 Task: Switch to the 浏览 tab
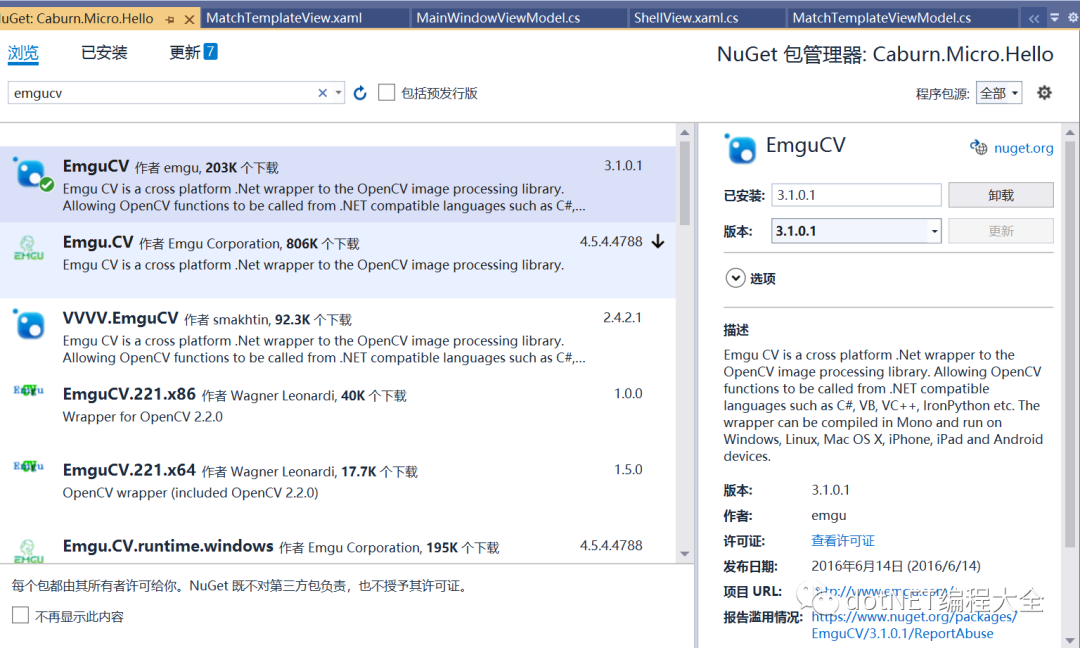pyautogui.click(x=23, y=53)
